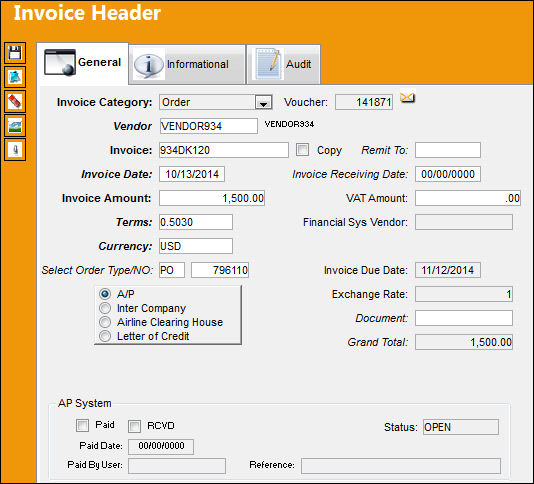The image size is (534, 484).
Task: Expand the Invoice Category dropdown arrow
Action: 263,102
